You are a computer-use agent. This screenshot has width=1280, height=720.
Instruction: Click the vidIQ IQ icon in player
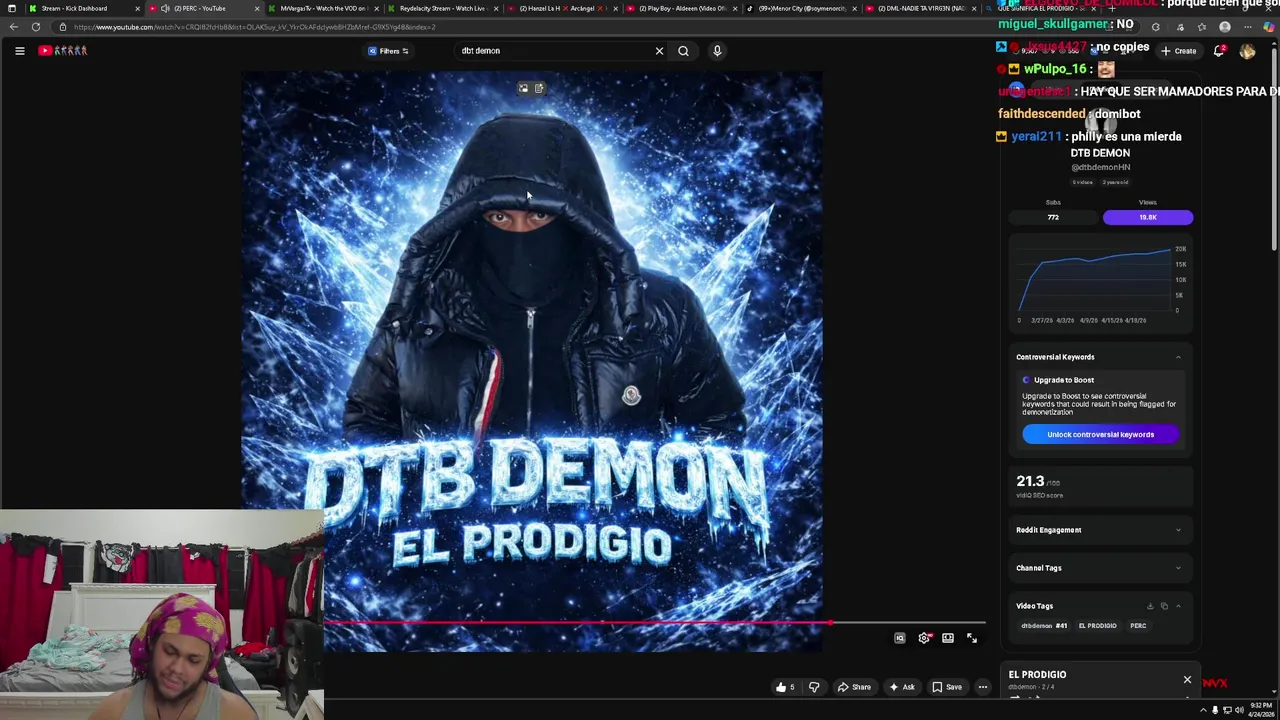coord(899,638)
